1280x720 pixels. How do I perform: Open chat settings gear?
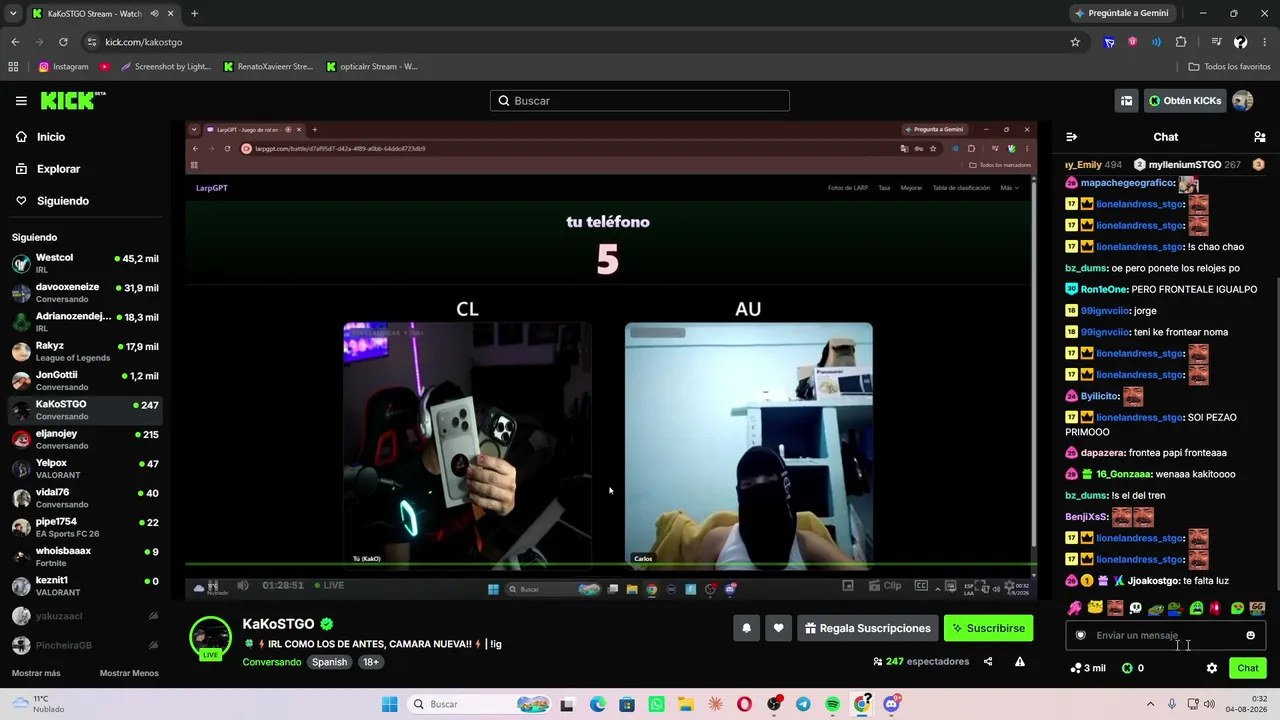point(1212,668)
